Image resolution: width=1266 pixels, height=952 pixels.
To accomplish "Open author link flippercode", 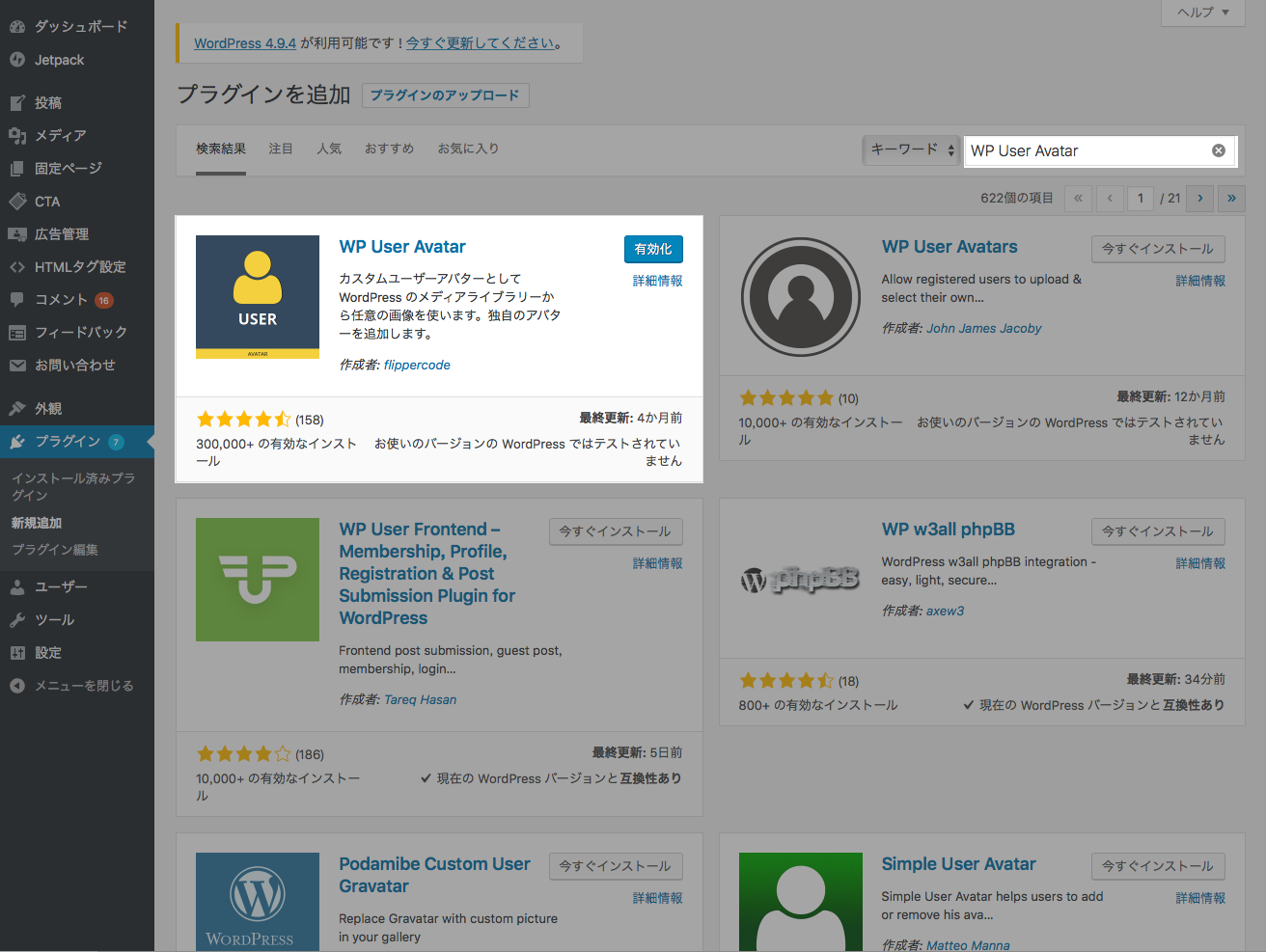I will (417, 365).
